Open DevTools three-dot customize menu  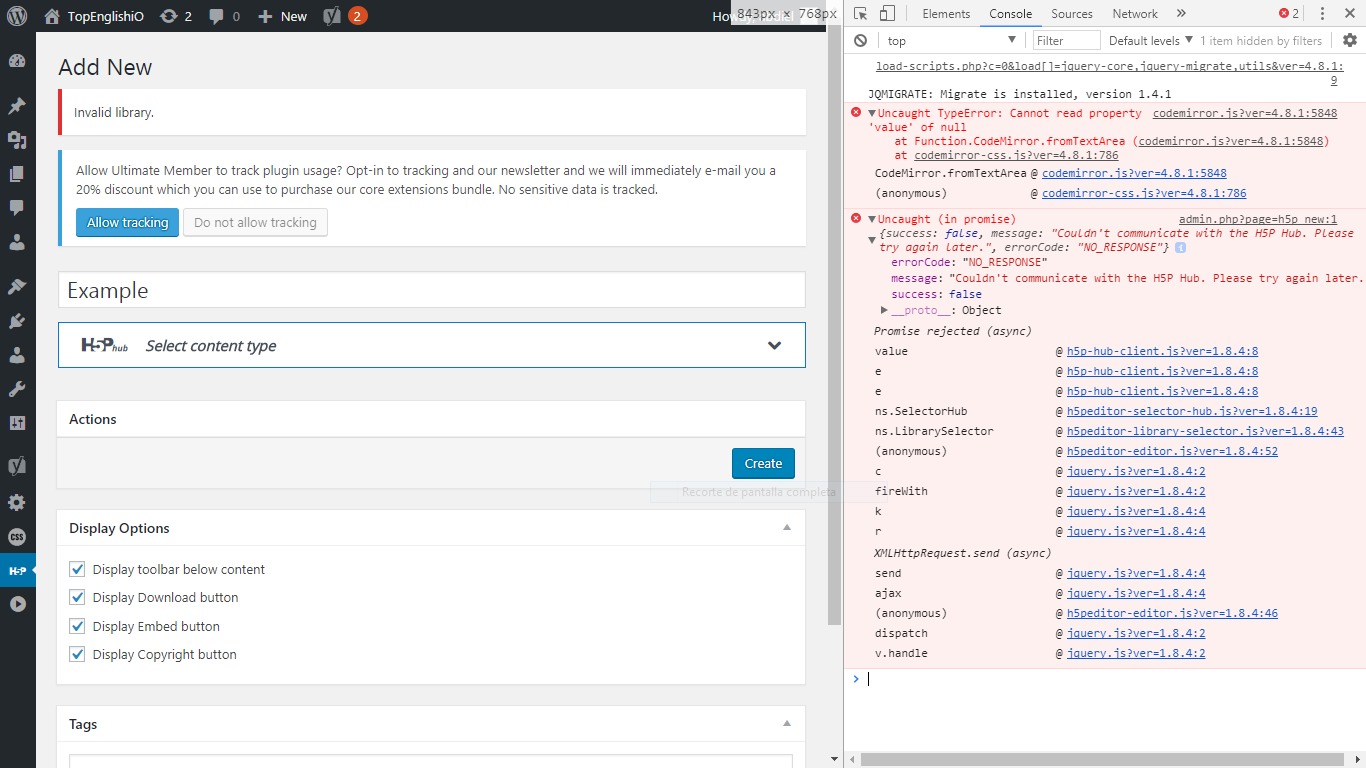click(1323, 14)
